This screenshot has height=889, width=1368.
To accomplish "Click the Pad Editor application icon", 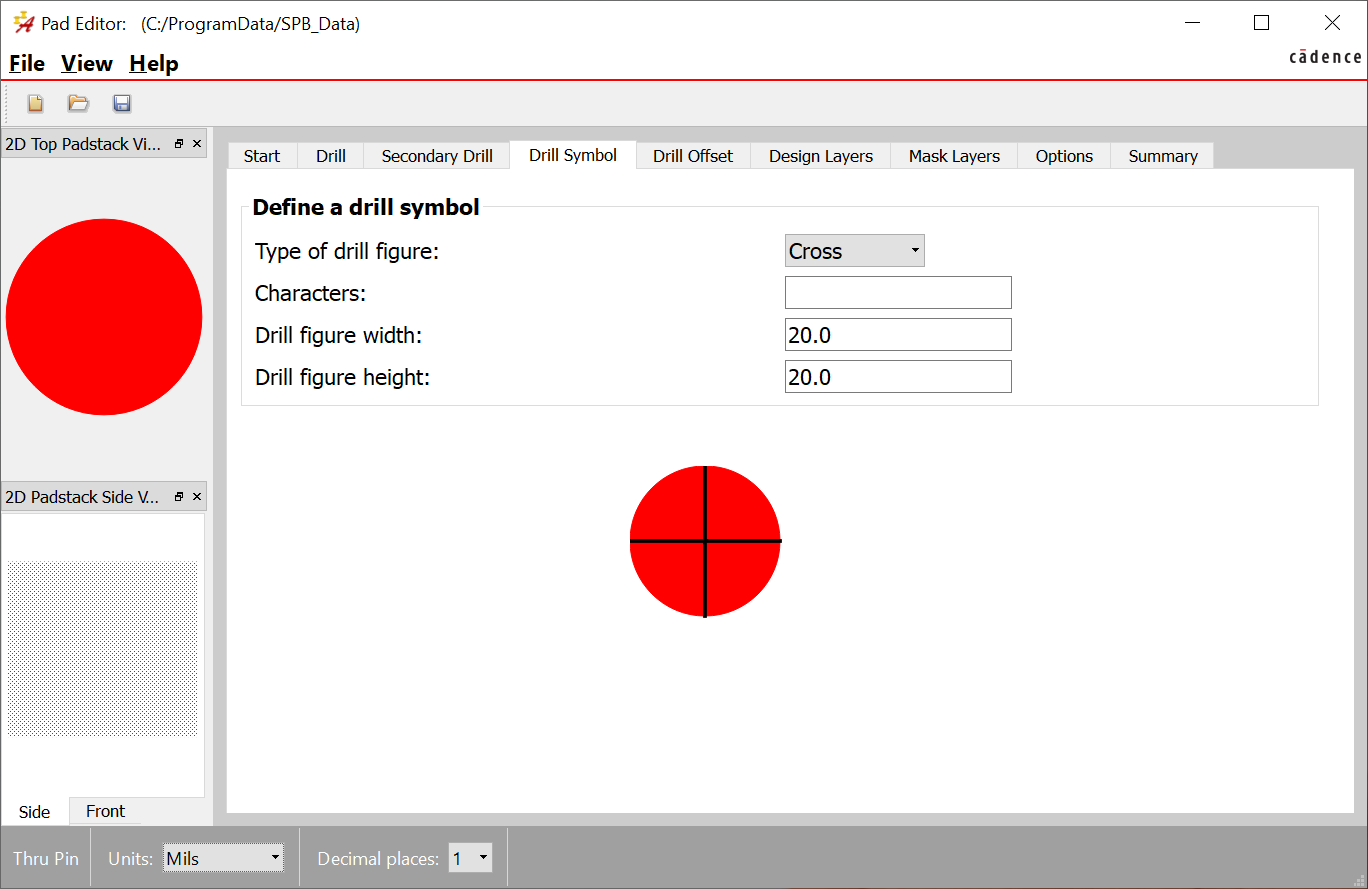I will click(x=23, y=23).
